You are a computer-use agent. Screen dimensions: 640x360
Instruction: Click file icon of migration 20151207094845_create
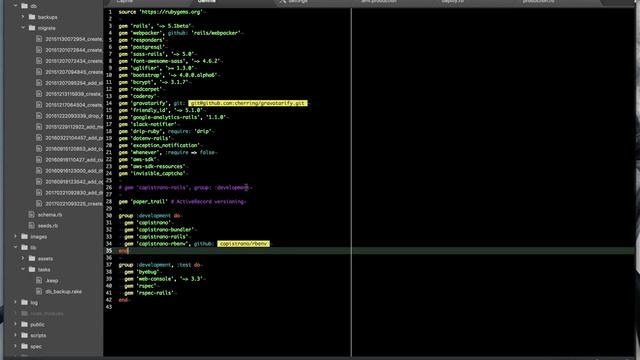coord(39,72)
